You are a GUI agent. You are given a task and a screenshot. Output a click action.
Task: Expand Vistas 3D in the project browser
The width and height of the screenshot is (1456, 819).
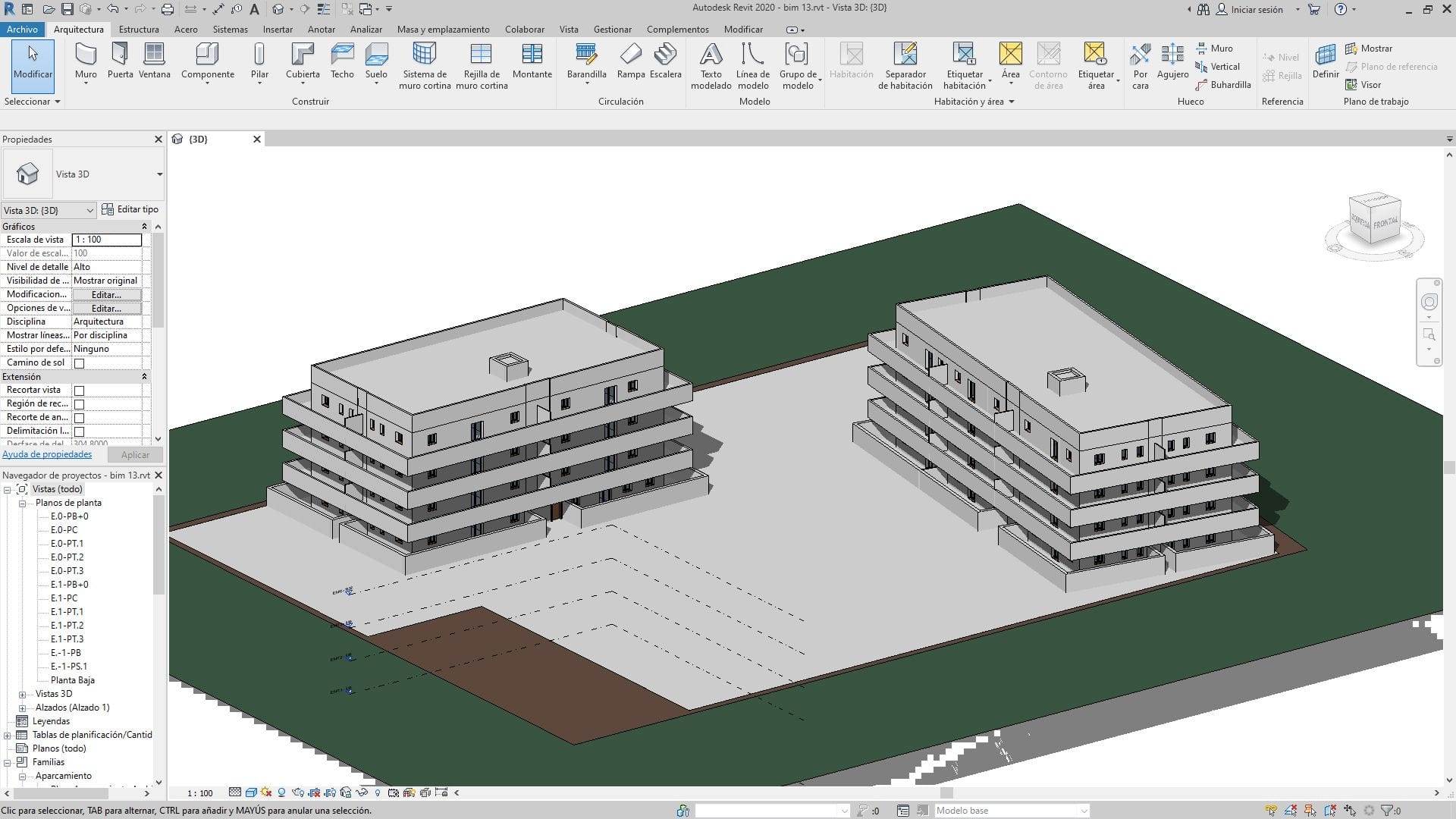tap(21, 693)
